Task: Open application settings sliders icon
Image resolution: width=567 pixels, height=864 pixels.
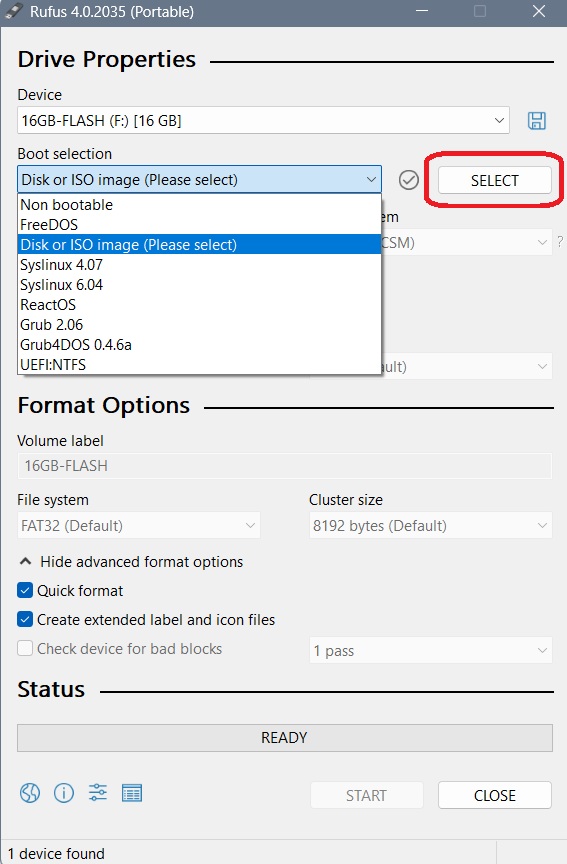Action: [x=98, y=792]
